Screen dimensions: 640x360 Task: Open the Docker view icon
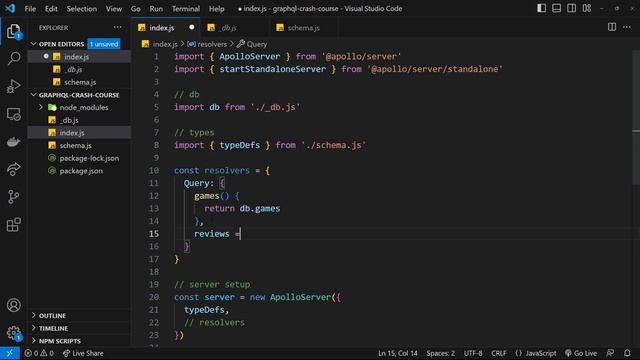coord(13,142)
